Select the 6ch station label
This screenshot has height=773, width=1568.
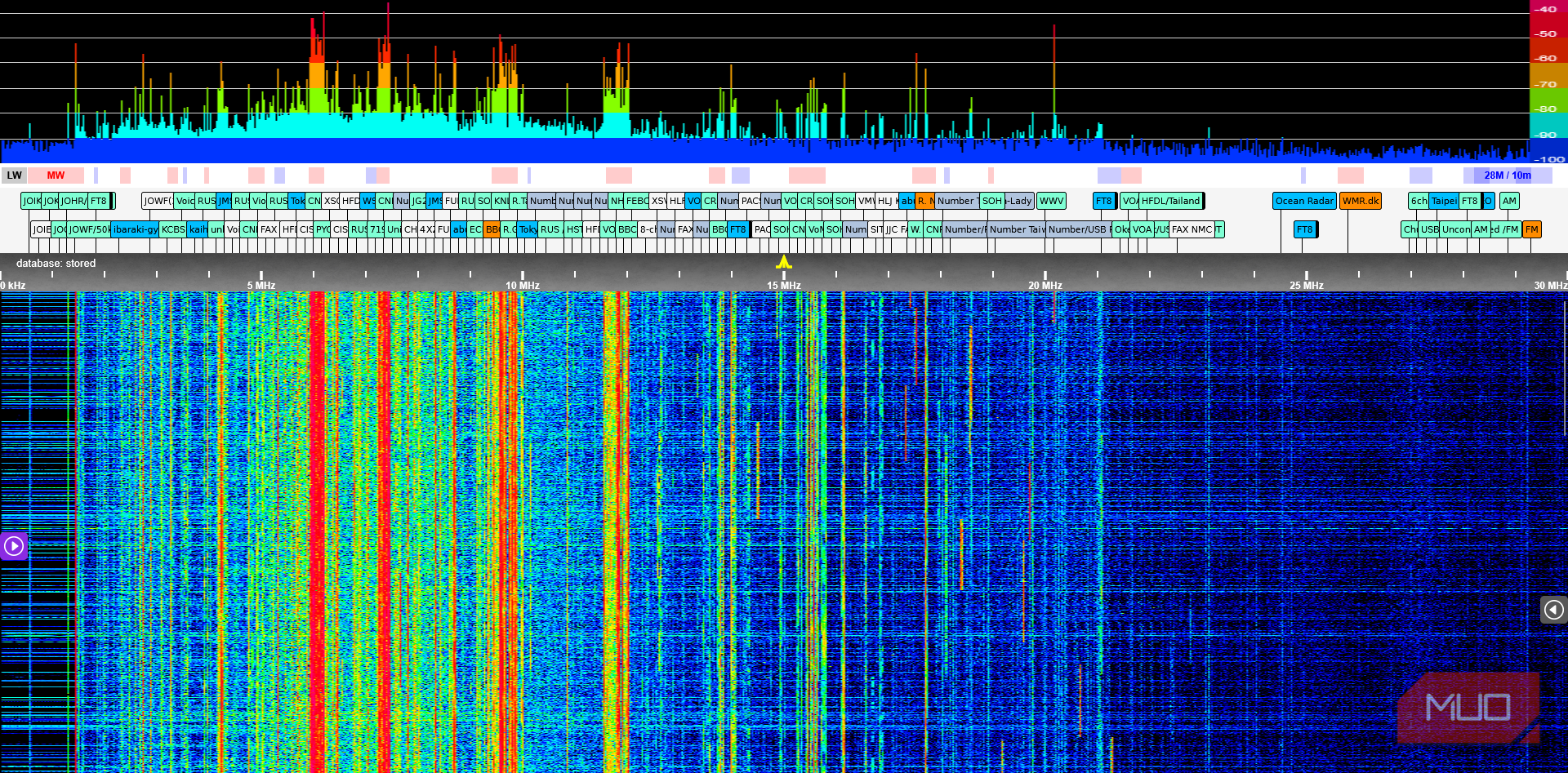(1419, 201)
